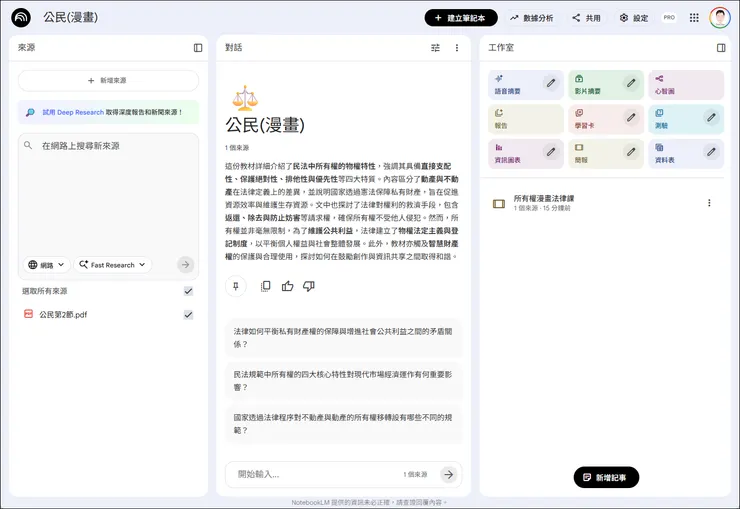
Task: Open 數據分析 analytics
Action: pos(531,18)
